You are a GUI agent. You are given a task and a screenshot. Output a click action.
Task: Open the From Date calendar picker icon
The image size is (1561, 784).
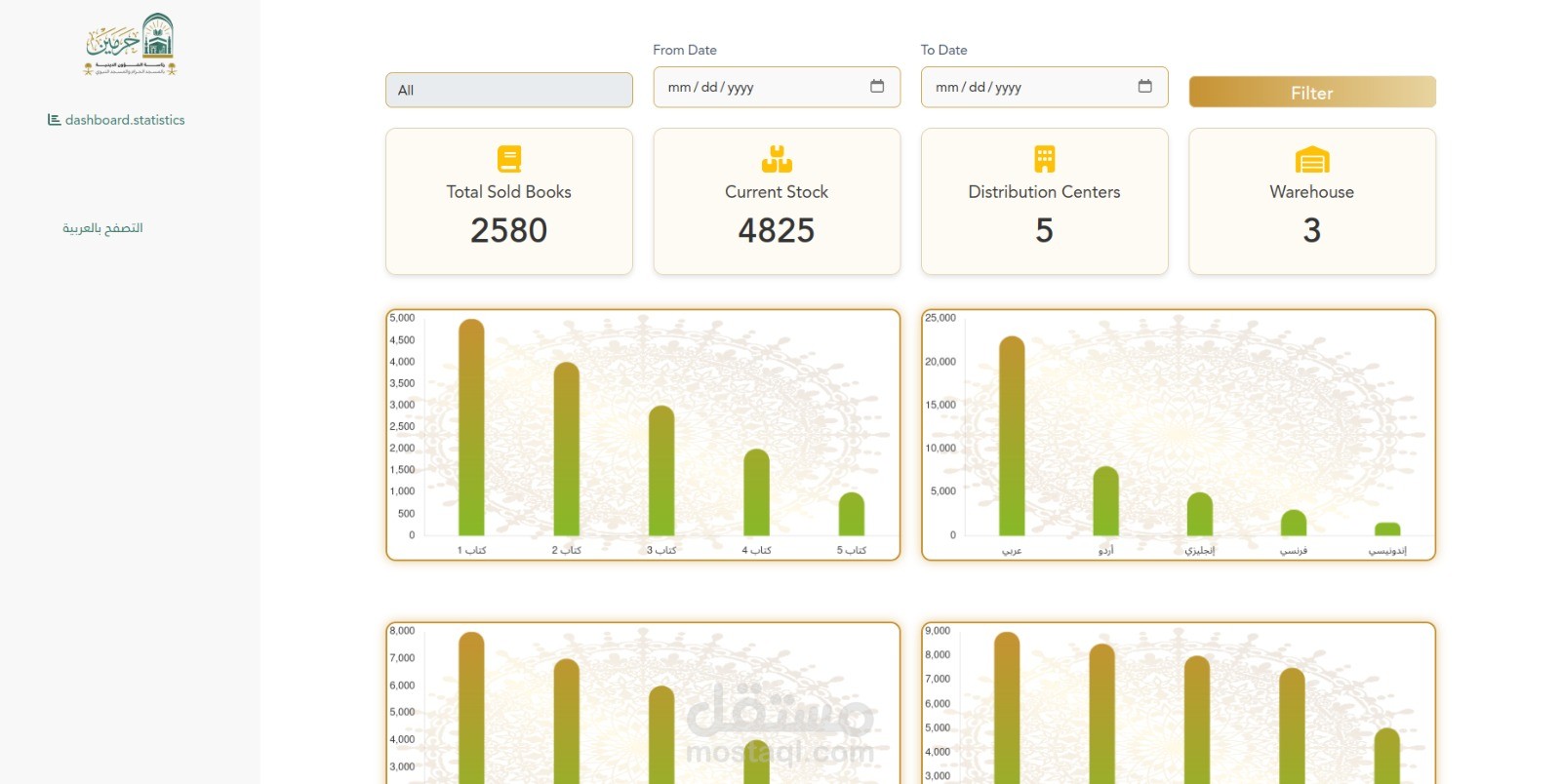click(877, 86)
